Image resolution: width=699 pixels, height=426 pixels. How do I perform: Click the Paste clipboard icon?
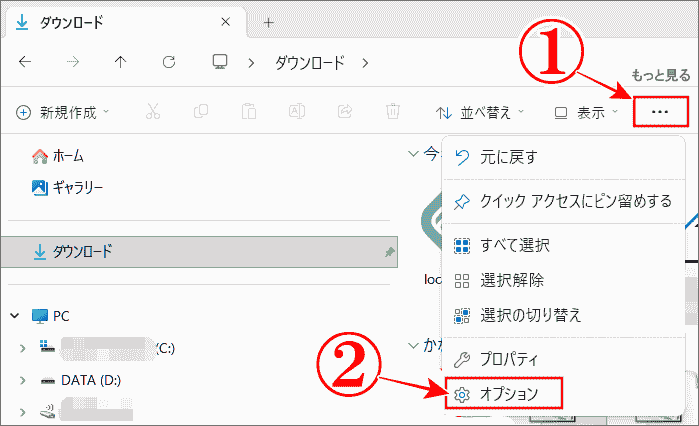coord(249,112)
